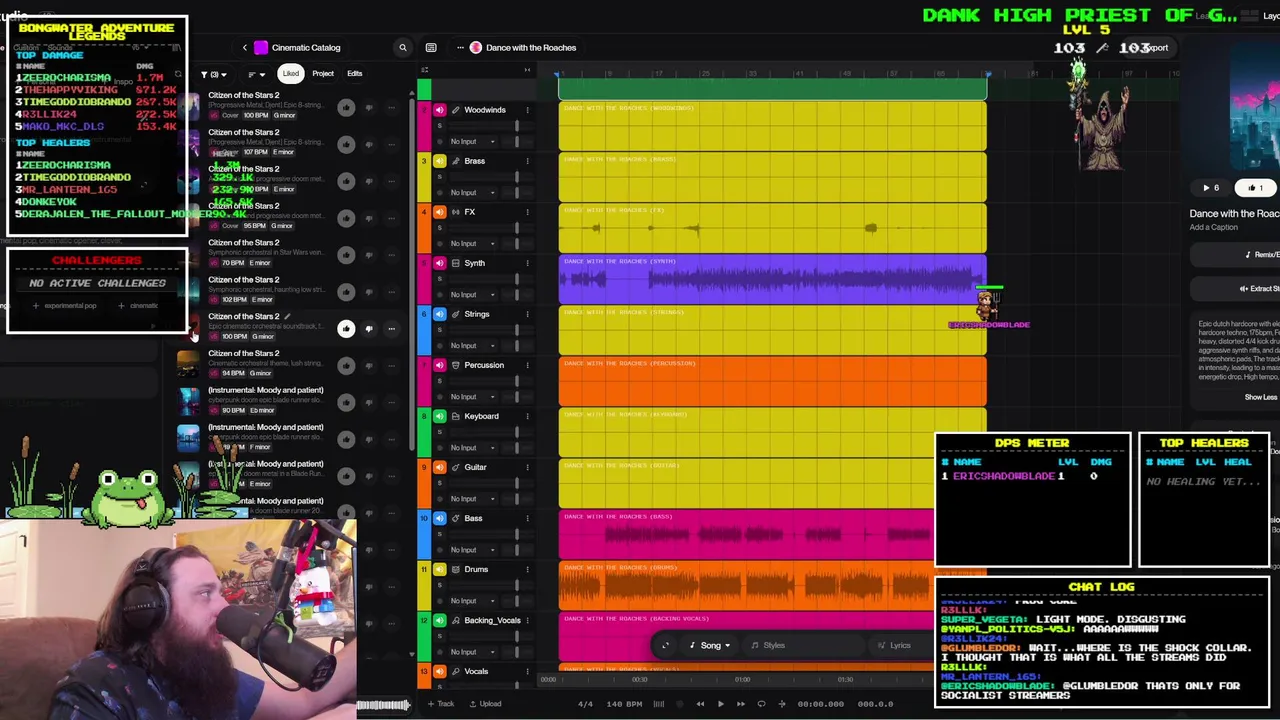Open options menu for Backing_Vocals track
Screen dimensions: 1280x720
[x=527, y=620]
